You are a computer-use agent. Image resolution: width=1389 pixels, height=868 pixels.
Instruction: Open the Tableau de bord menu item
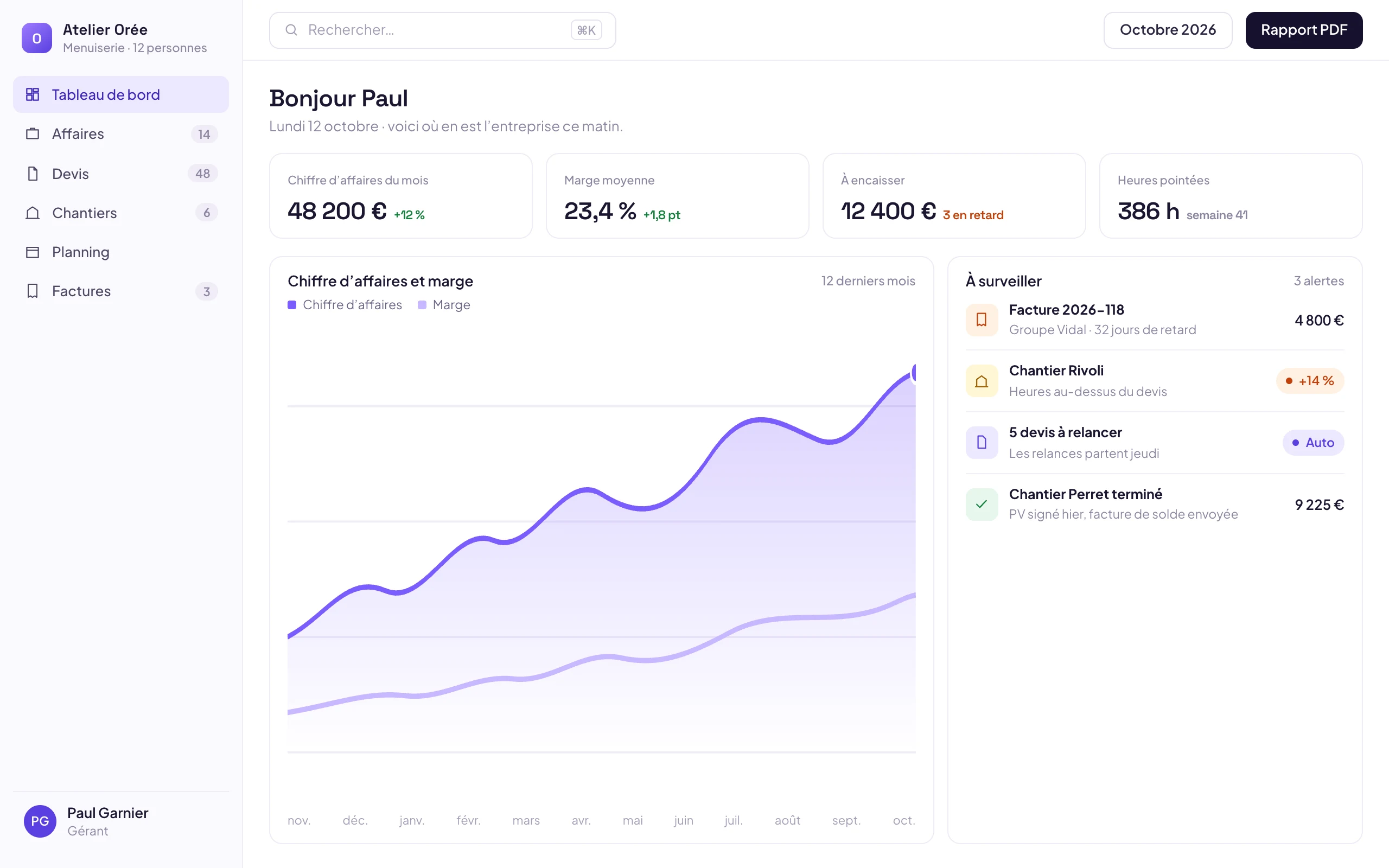120,94
